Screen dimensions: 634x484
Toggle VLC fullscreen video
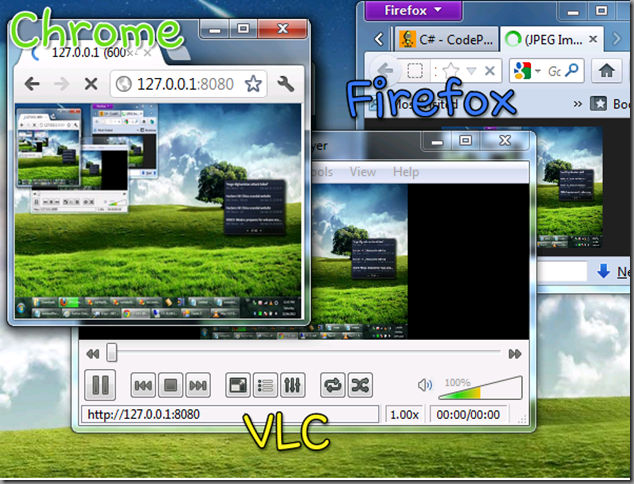(x=237, y=385)
